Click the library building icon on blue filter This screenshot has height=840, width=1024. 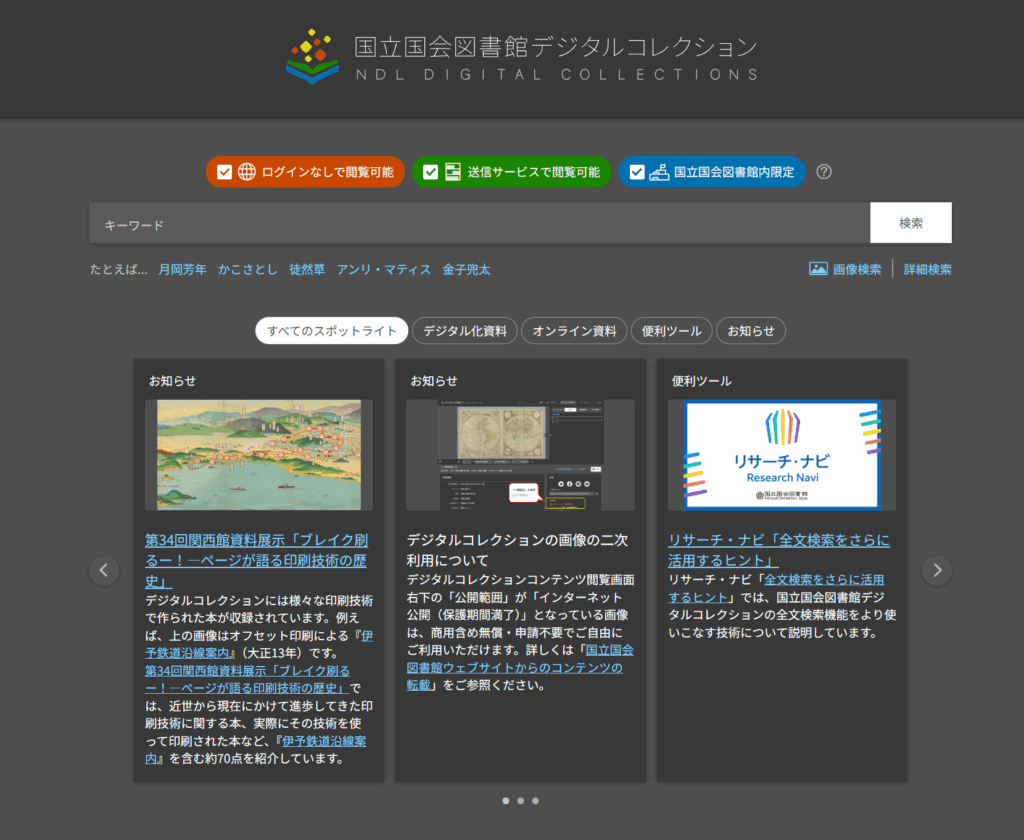(x=659, y=172)
